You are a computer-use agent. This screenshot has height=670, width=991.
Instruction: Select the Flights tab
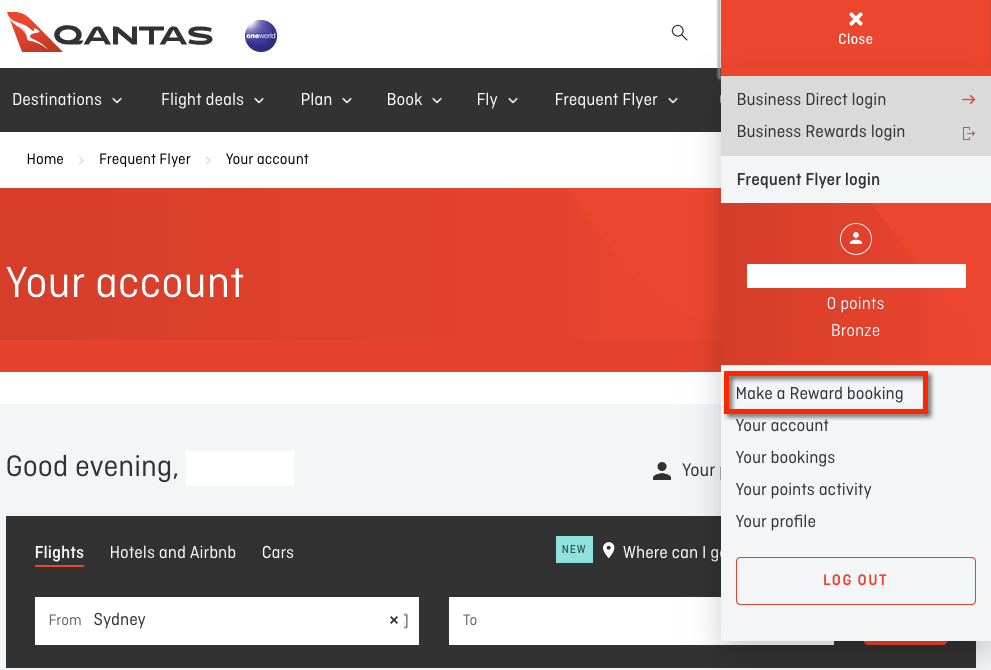(x=59, y=553)
